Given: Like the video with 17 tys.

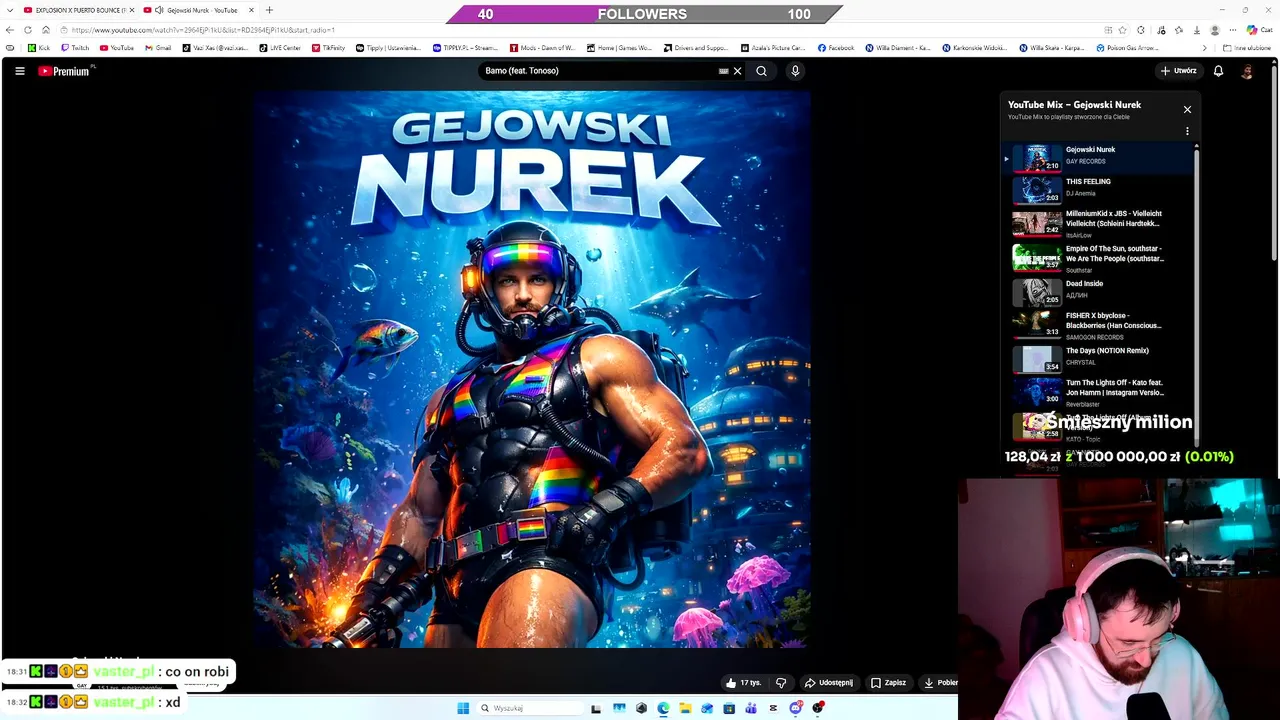Looking at the screenshot, I should point(743,683).
